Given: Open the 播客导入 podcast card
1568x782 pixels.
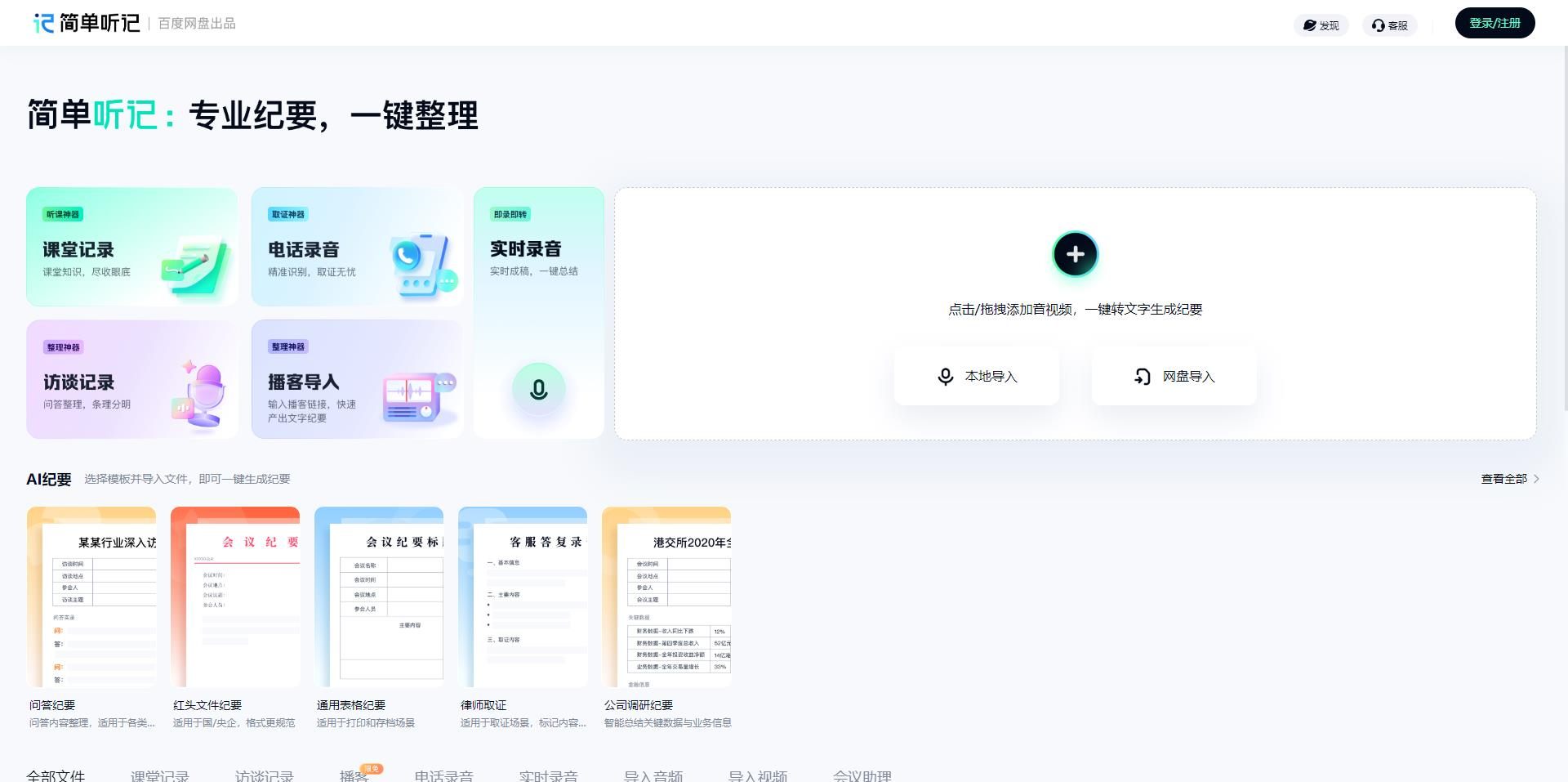Looking at the screenshot, I should (x=357, y=379).
